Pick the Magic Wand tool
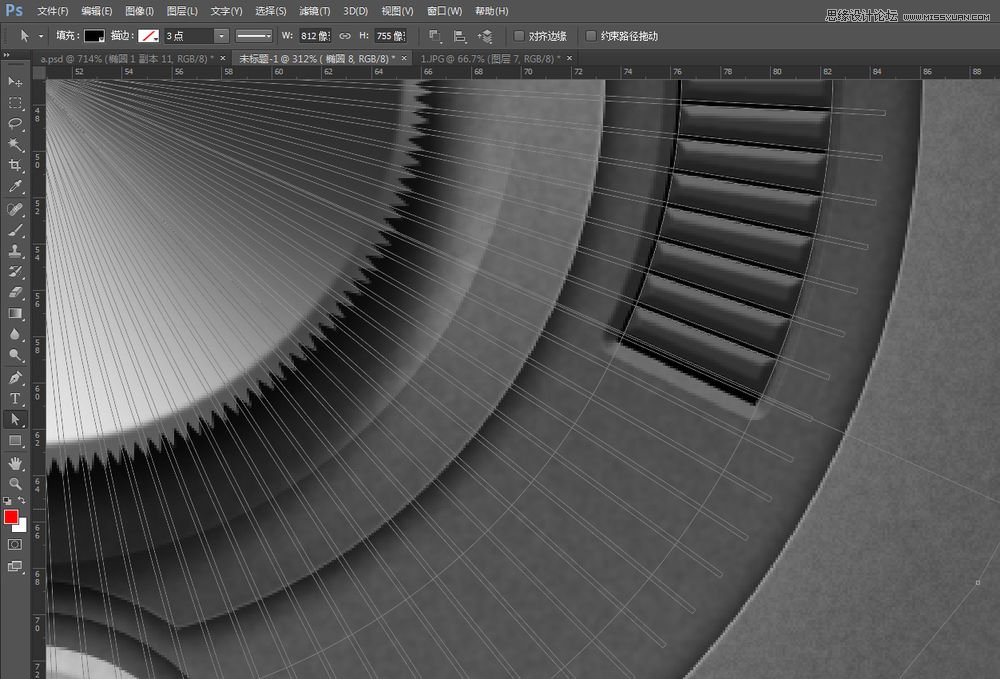This screenshot has width=1000, height=679. tap(15, 144)
